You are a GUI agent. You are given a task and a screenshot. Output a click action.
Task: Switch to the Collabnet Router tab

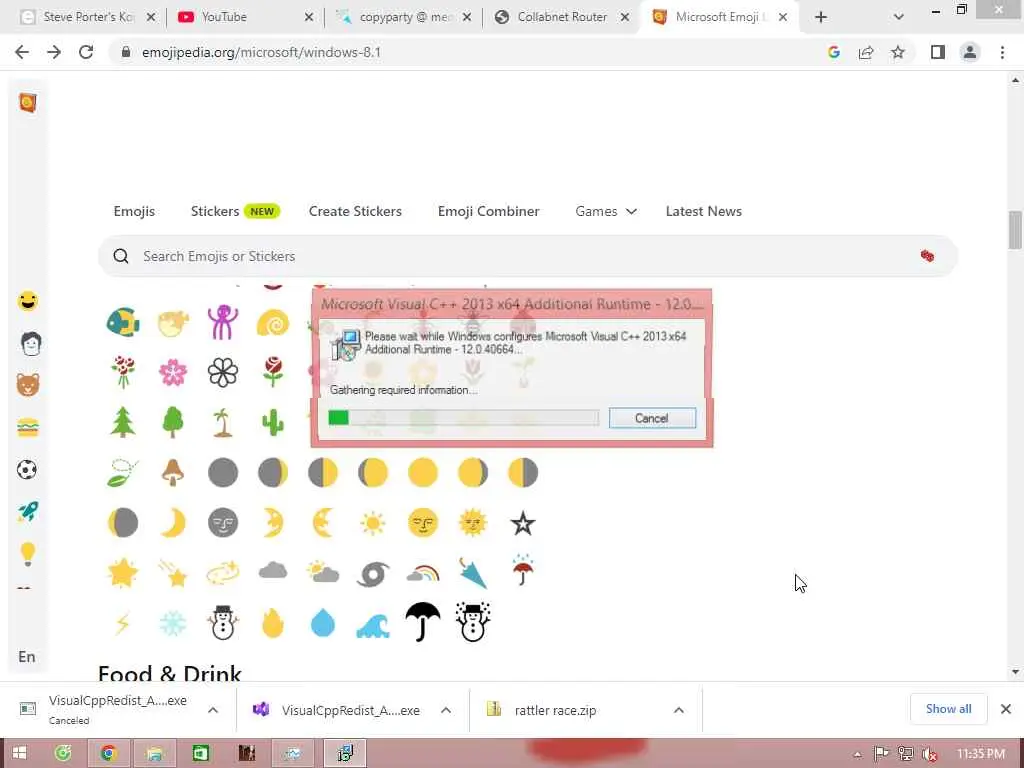tap(561, 17)
